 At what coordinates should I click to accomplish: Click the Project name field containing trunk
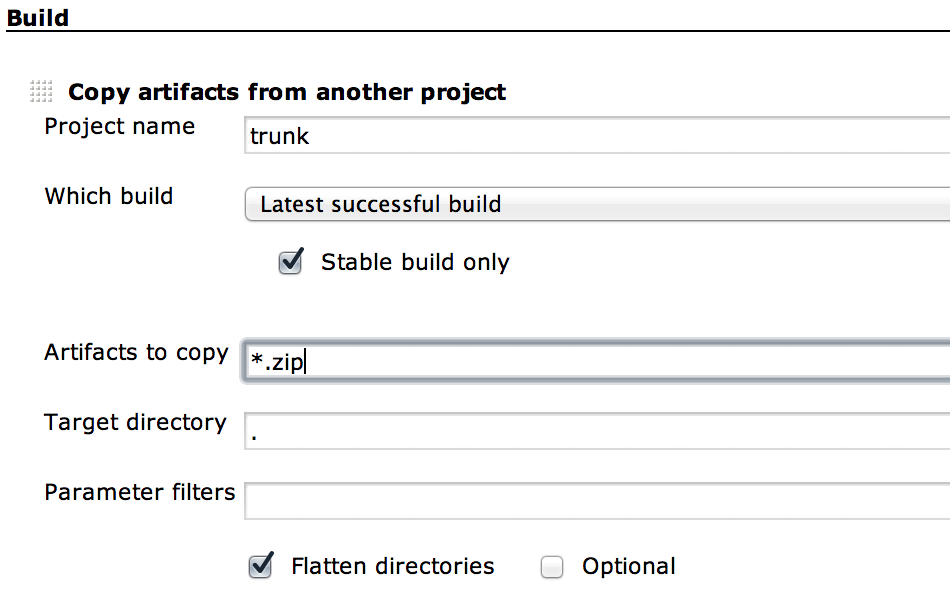(x=596, y=136)
